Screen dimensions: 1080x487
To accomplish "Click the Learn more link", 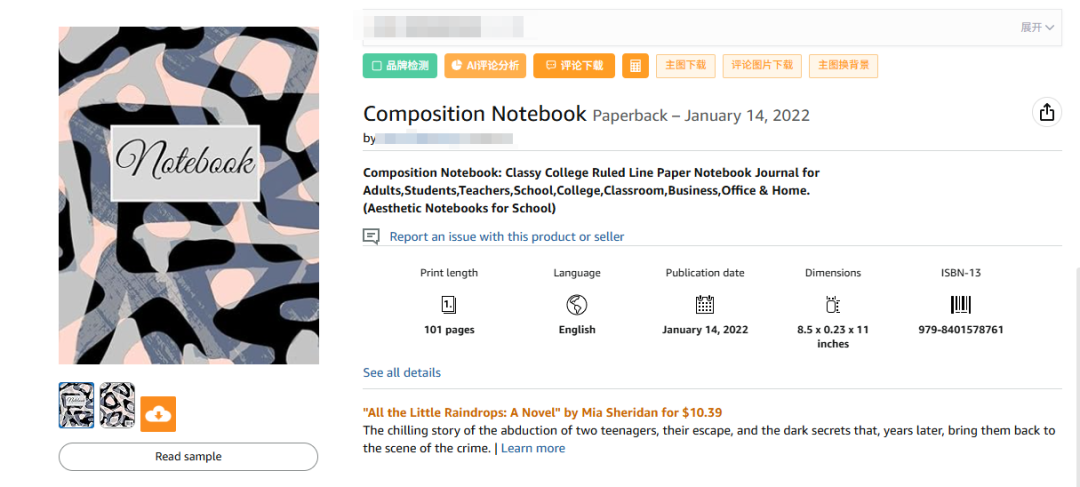I will [532, 448].
